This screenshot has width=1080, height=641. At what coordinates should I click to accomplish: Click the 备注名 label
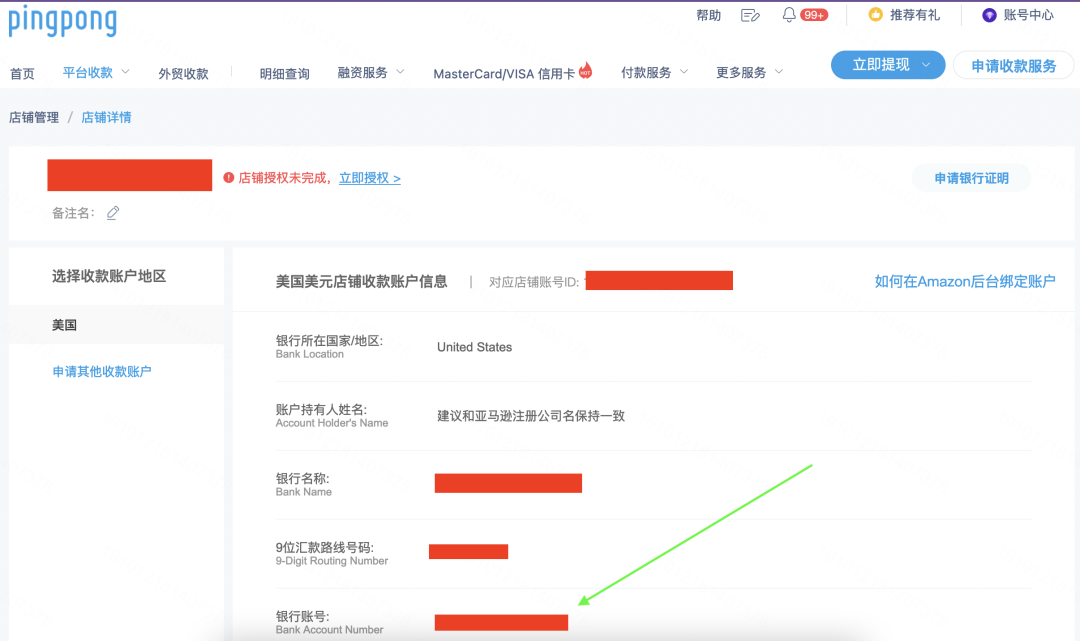click(x=73, y=213)
